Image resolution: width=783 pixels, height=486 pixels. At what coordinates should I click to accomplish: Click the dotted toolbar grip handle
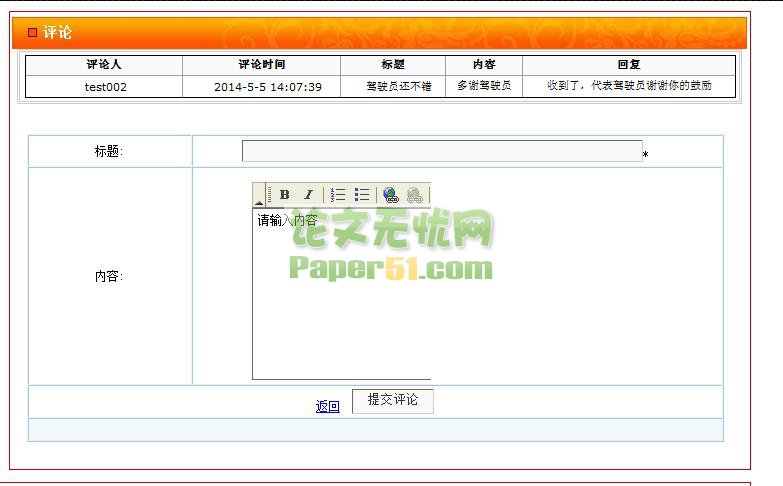click(270, 195)
